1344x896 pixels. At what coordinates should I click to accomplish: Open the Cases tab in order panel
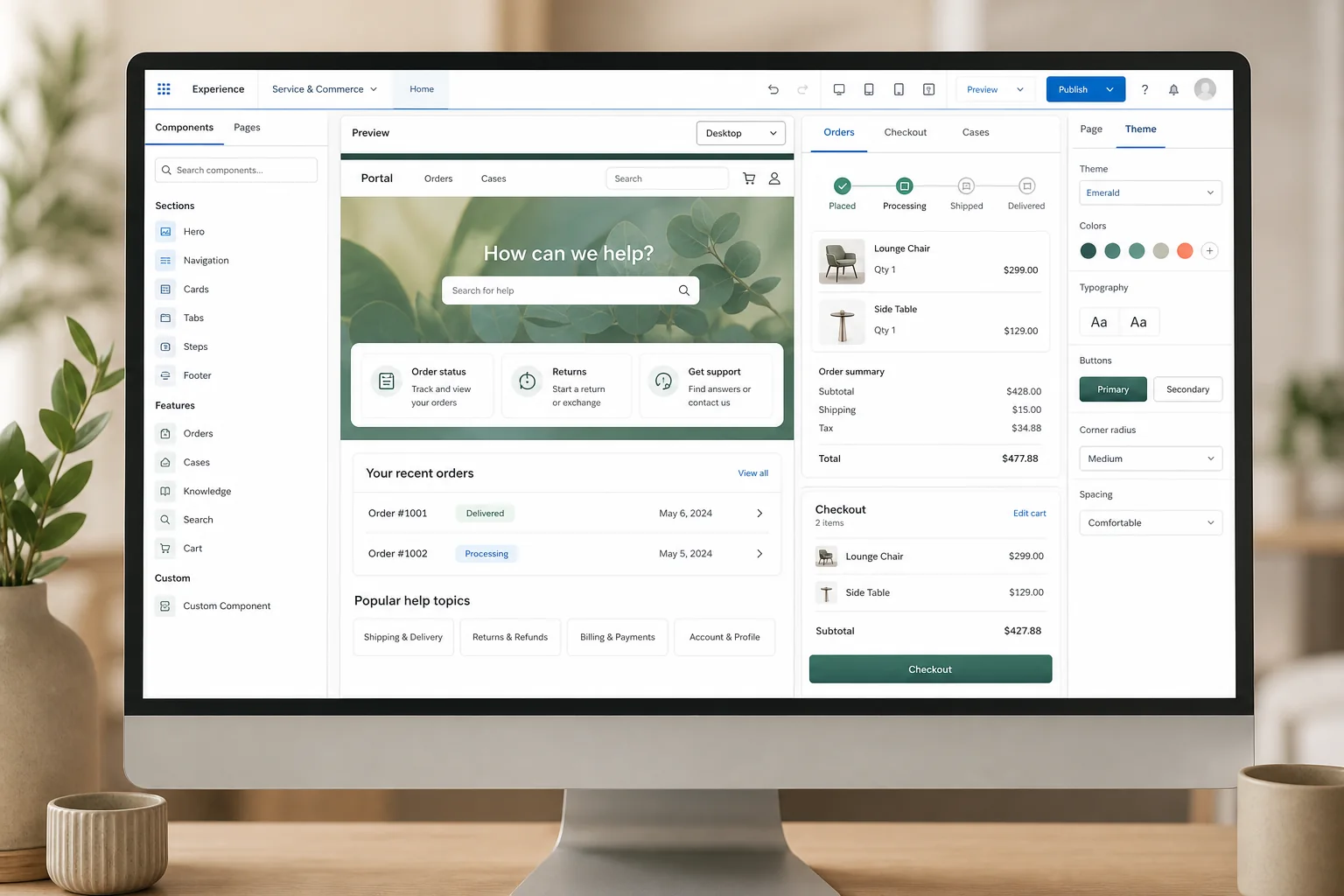tap(976, 133)
